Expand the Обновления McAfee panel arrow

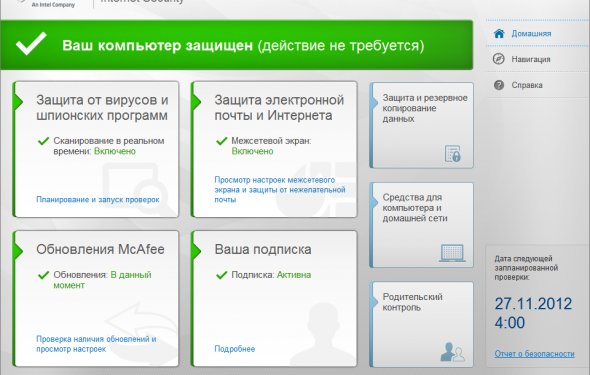coord(18,251)
